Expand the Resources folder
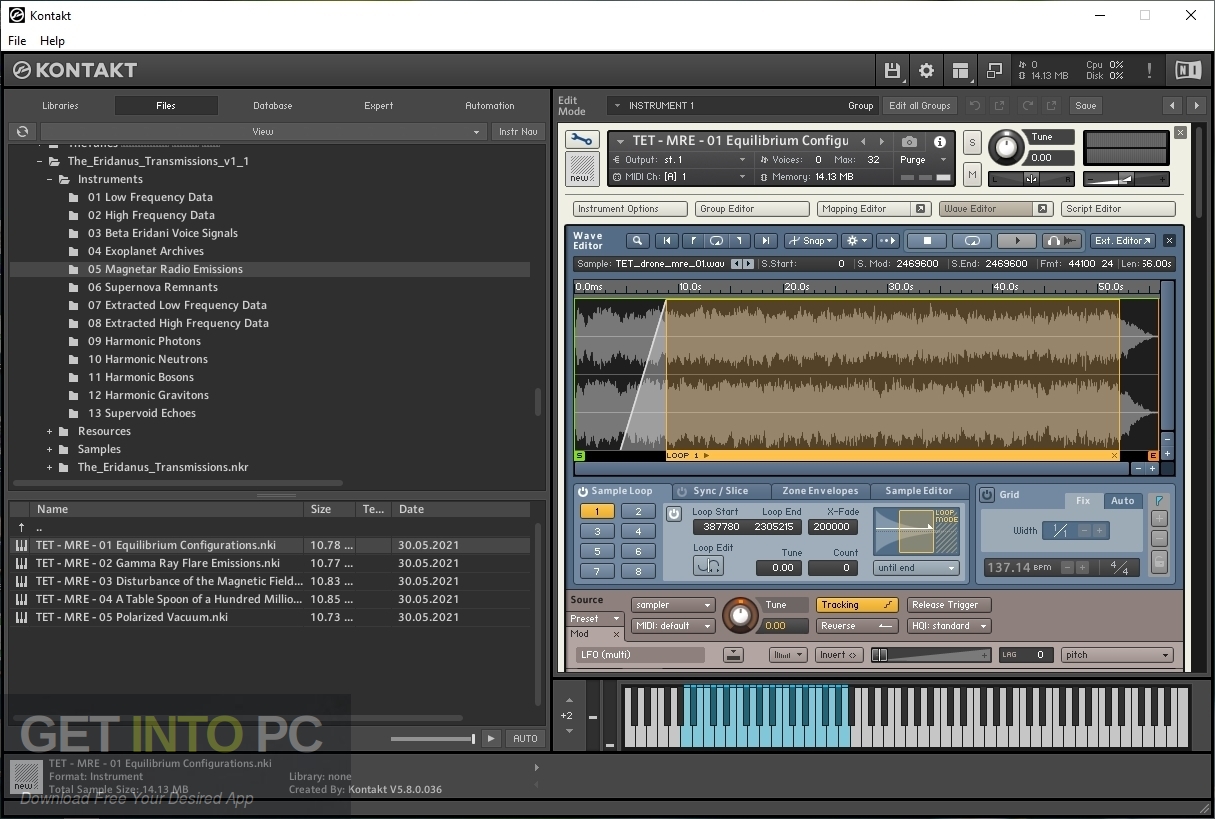This screenshot has height=819, width=1215. pos(49,431)
